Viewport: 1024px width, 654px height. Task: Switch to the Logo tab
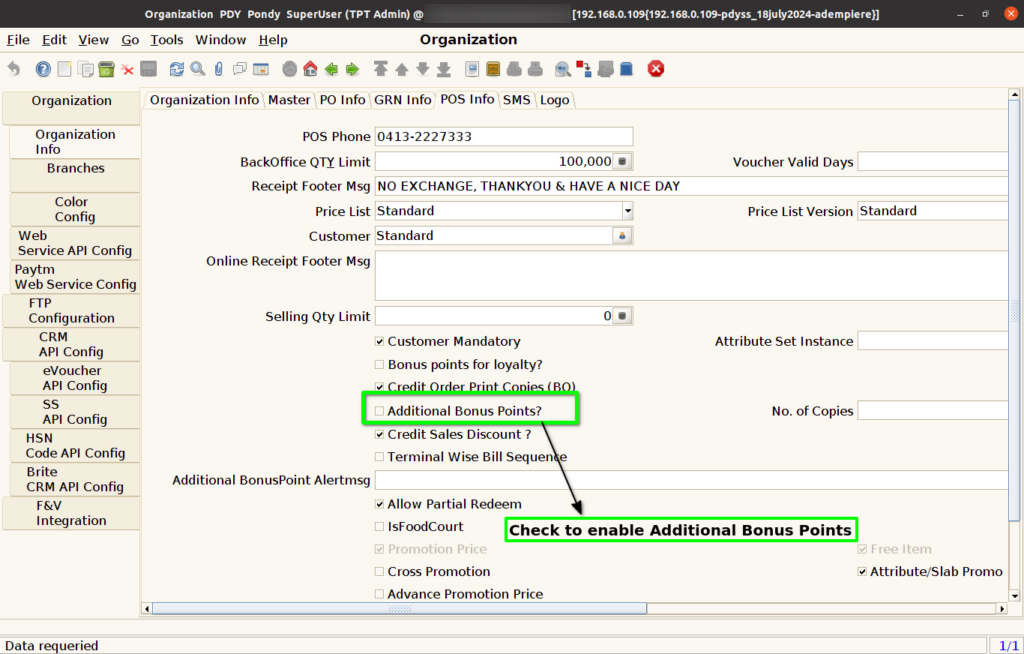(x=554, y=100)
